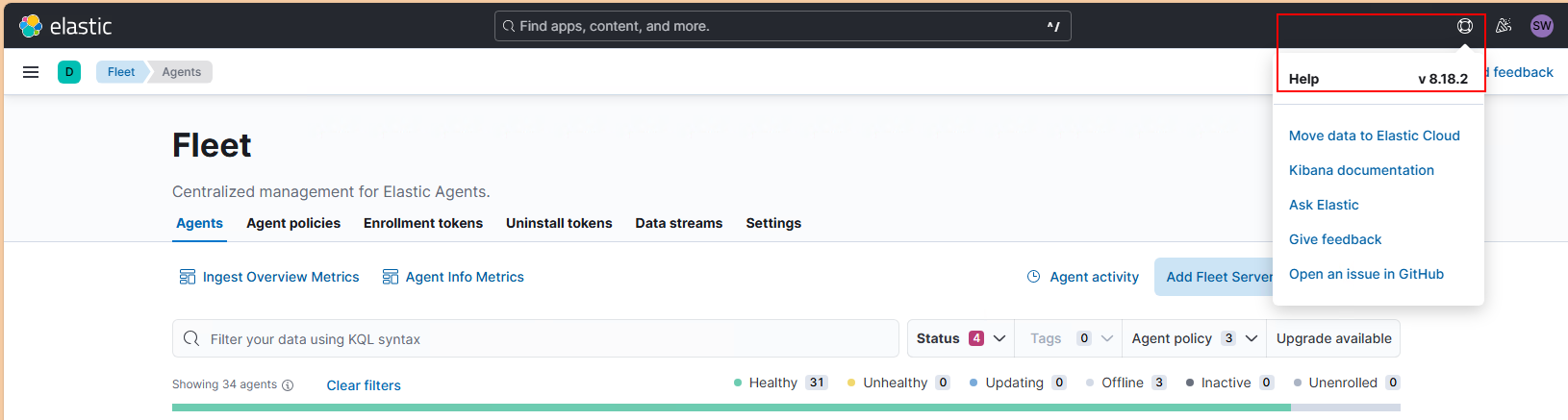Open the Help menu lifebuoy icon
Viewport: 1568px width, 420px height.
(x=1464, y=26)
